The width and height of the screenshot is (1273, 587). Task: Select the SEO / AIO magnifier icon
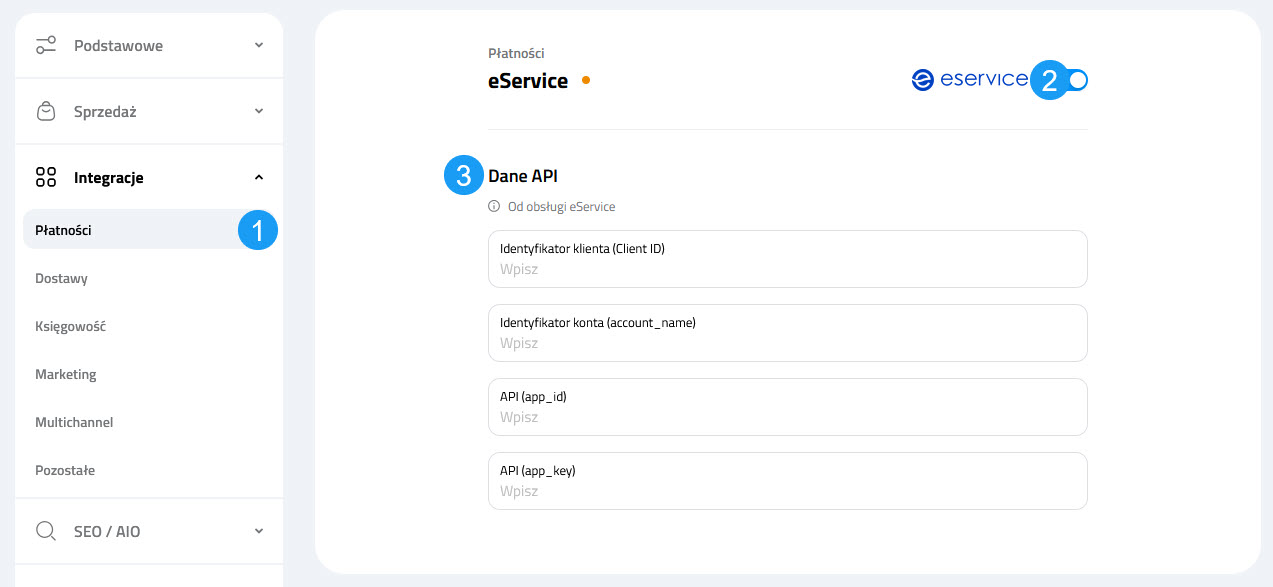tap(46, 531)
